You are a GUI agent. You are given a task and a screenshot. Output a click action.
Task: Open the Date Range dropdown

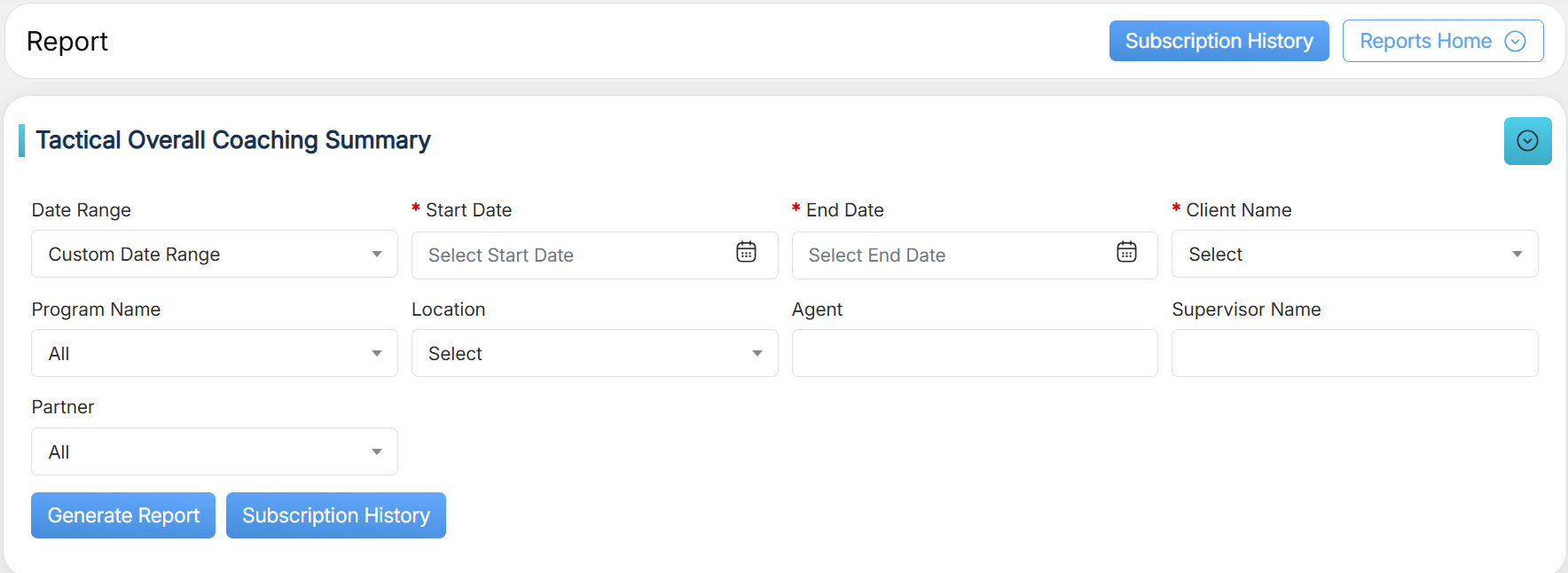click(214, 255)
